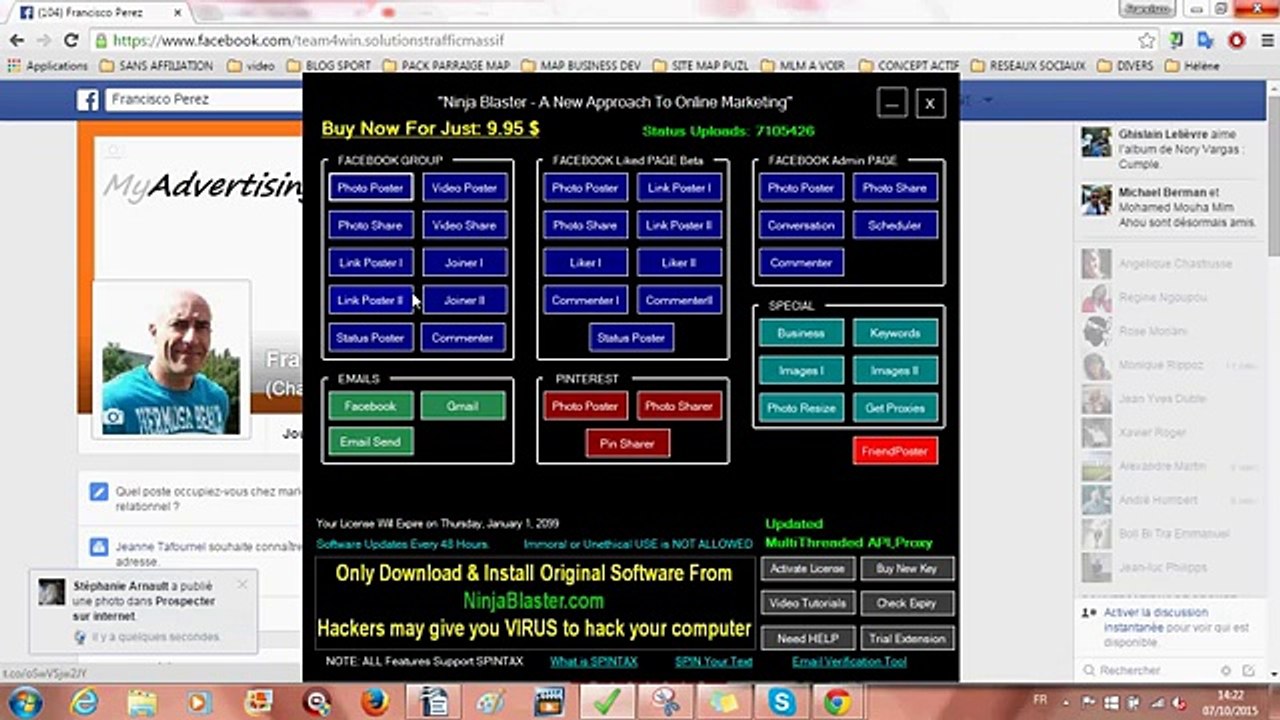Open the CONCEPT ACTIF bookmark folder
The width and height of the screenshot is (1280, 720).
(x=908, y=66)
